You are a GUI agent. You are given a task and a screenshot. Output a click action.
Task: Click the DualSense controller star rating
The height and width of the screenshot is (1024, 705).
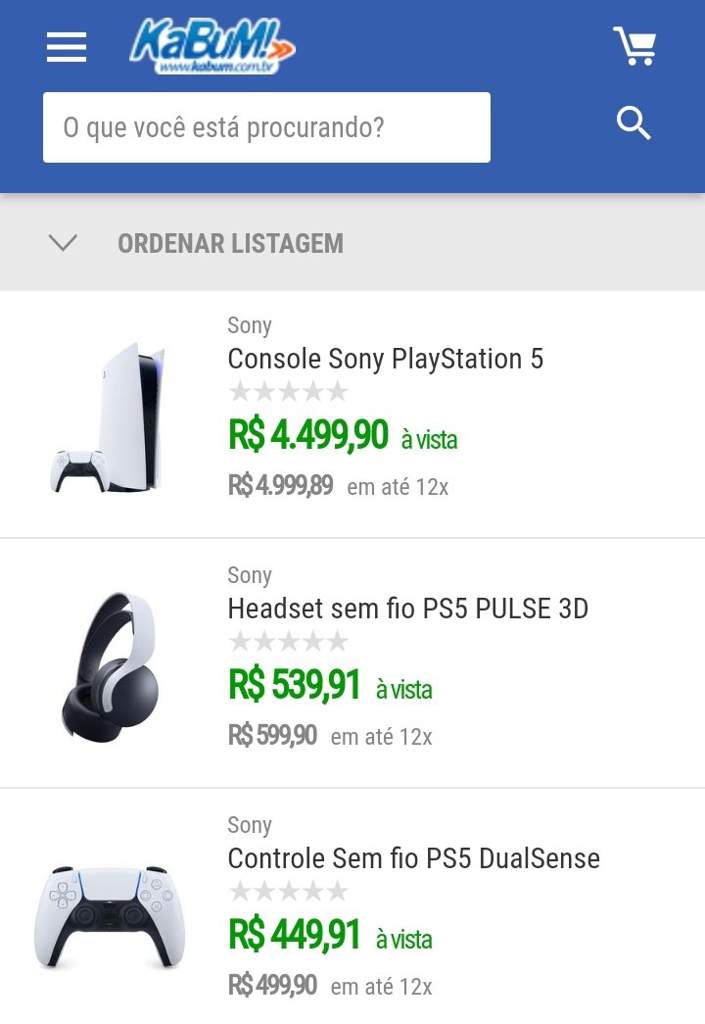point(288,891)
